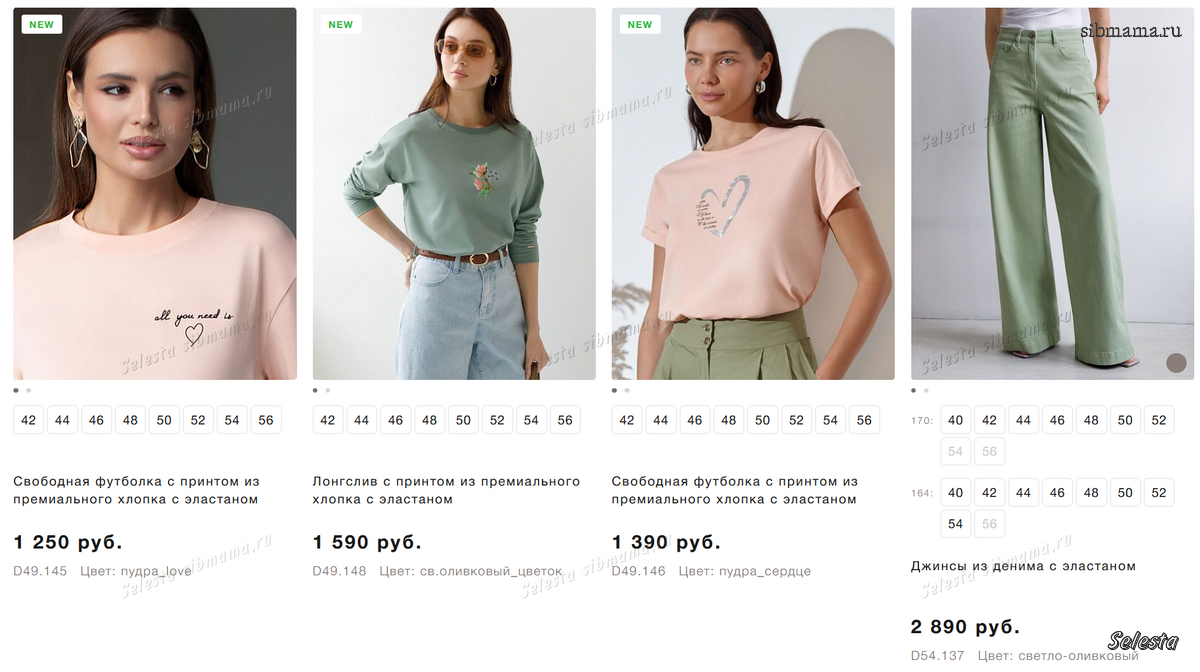Screen dimensions: 1200x672
Task: Click the Selesta logo in the bottom corner
Action: (x=1144, y=641)
